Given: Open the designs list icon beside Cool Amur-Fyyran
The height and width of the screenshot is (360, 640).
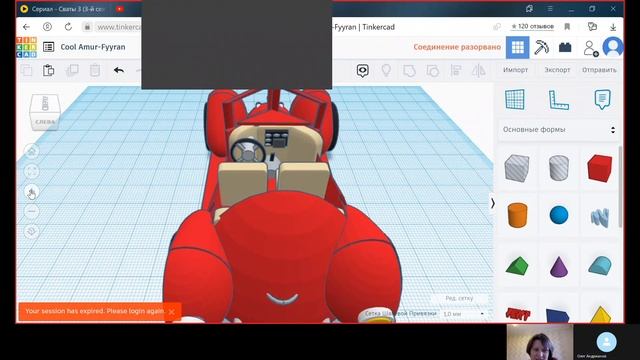Looking at the screenshot, I should point(49,47).
